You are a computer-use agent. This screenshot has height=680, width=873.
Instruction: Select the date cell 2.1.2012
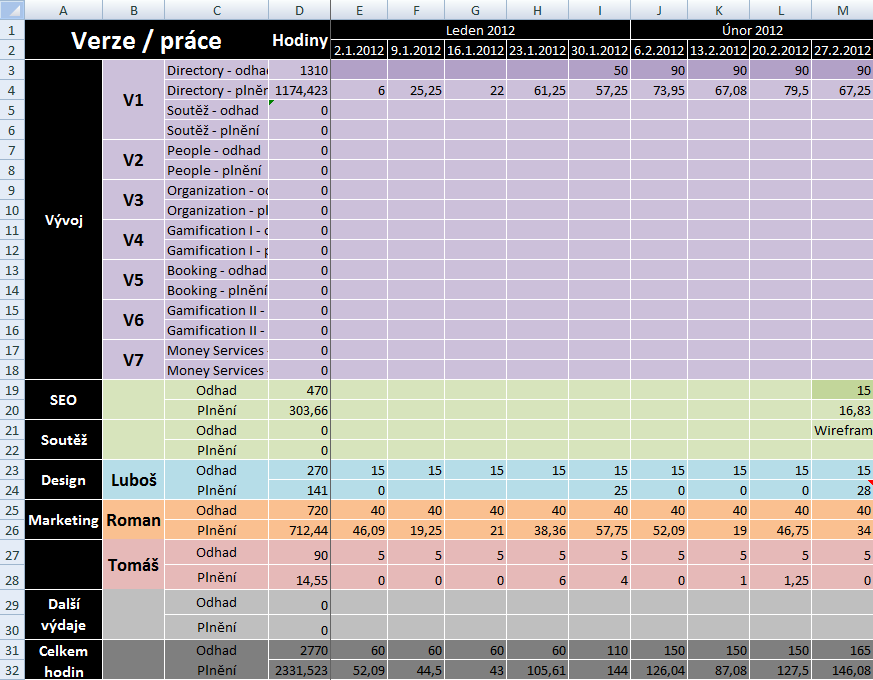pos(359,50)
